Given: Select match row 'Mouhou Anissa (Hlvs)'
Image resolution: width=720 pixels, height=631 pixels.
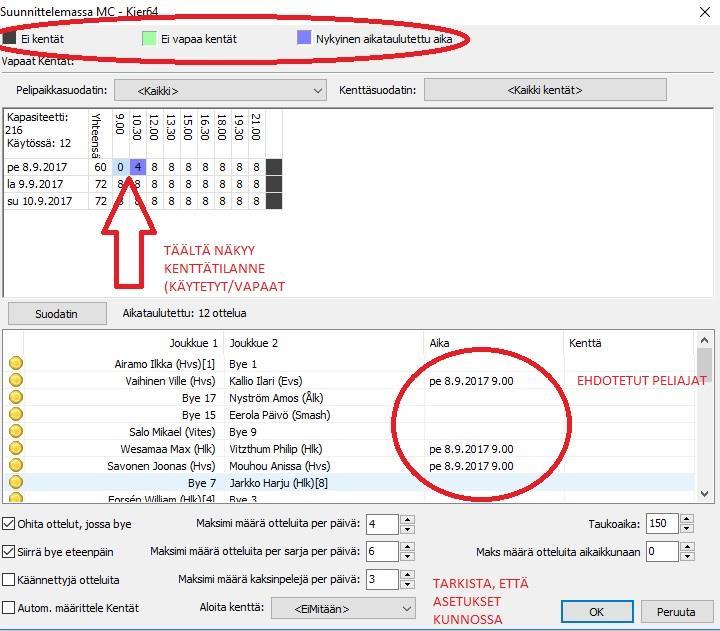Looking at the screenshot, I should [280, 466].
